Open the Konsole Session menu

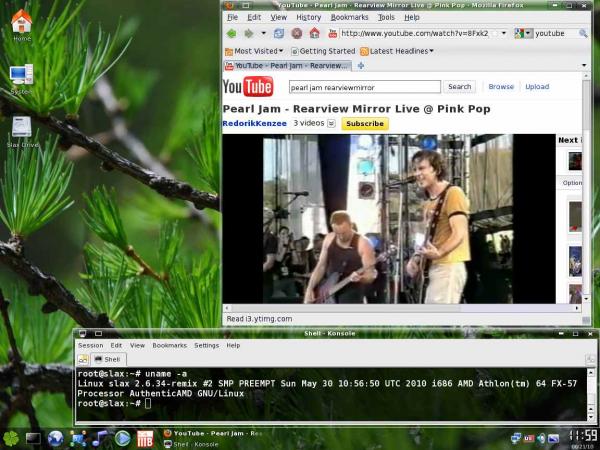[x=91, y=345]
